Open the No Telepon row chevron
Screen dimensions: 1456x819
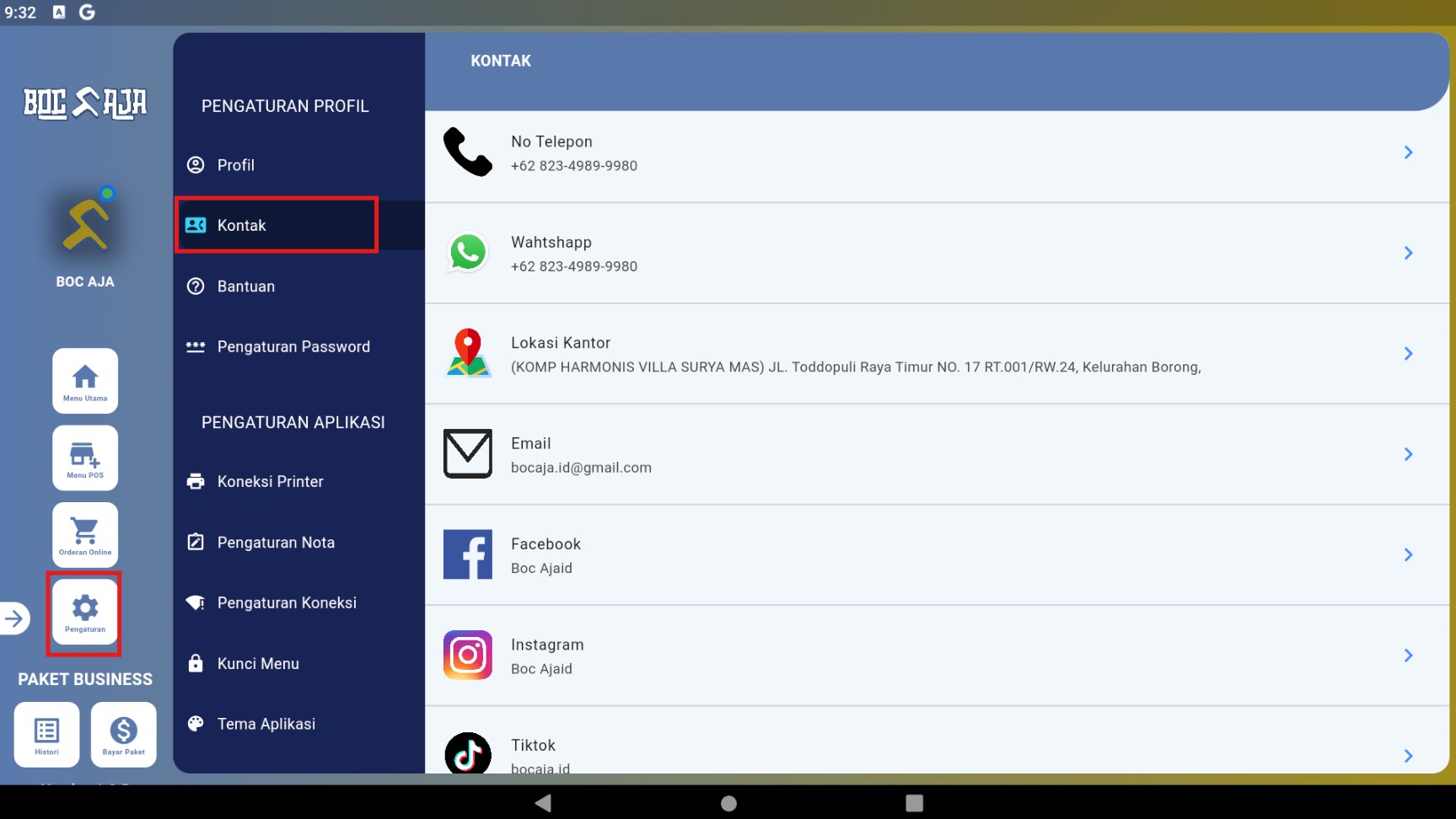point(1408,153)
